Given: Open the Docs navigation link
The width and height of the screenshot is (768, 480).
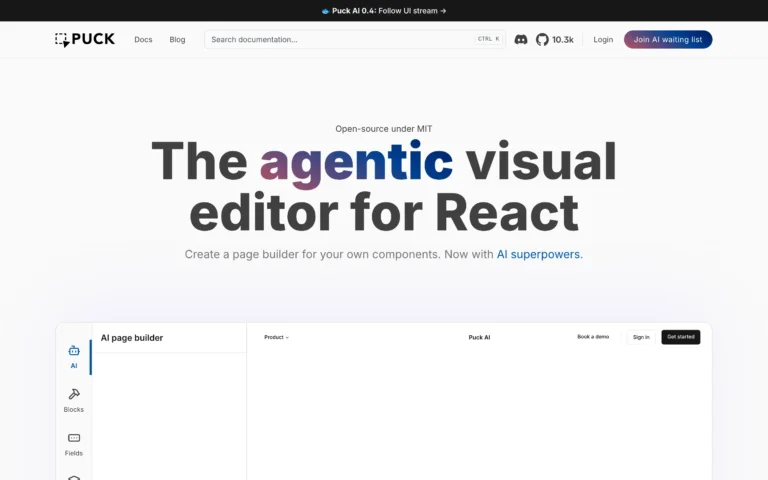Looking at the screenshot, I should [143, 40].
